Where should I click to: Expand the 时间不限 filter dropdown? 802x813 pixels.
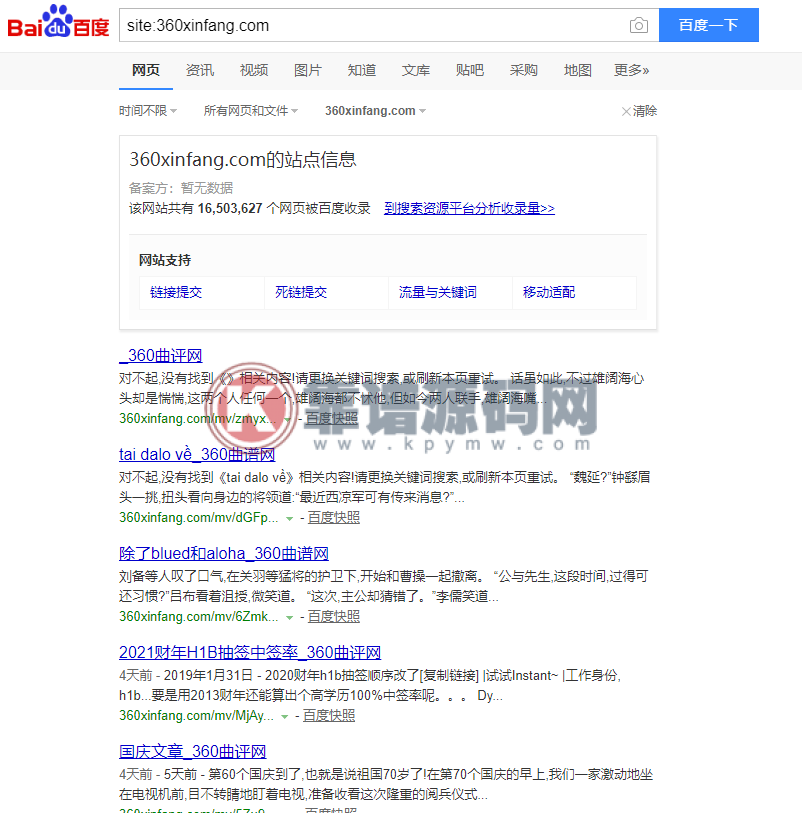[148, 111]
